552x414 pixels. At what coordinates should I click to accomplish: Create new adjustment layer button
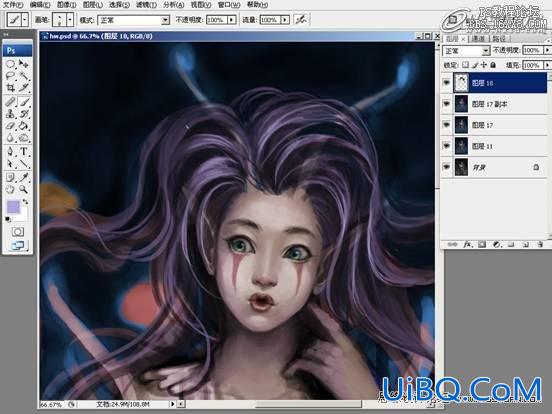[497, 244]
